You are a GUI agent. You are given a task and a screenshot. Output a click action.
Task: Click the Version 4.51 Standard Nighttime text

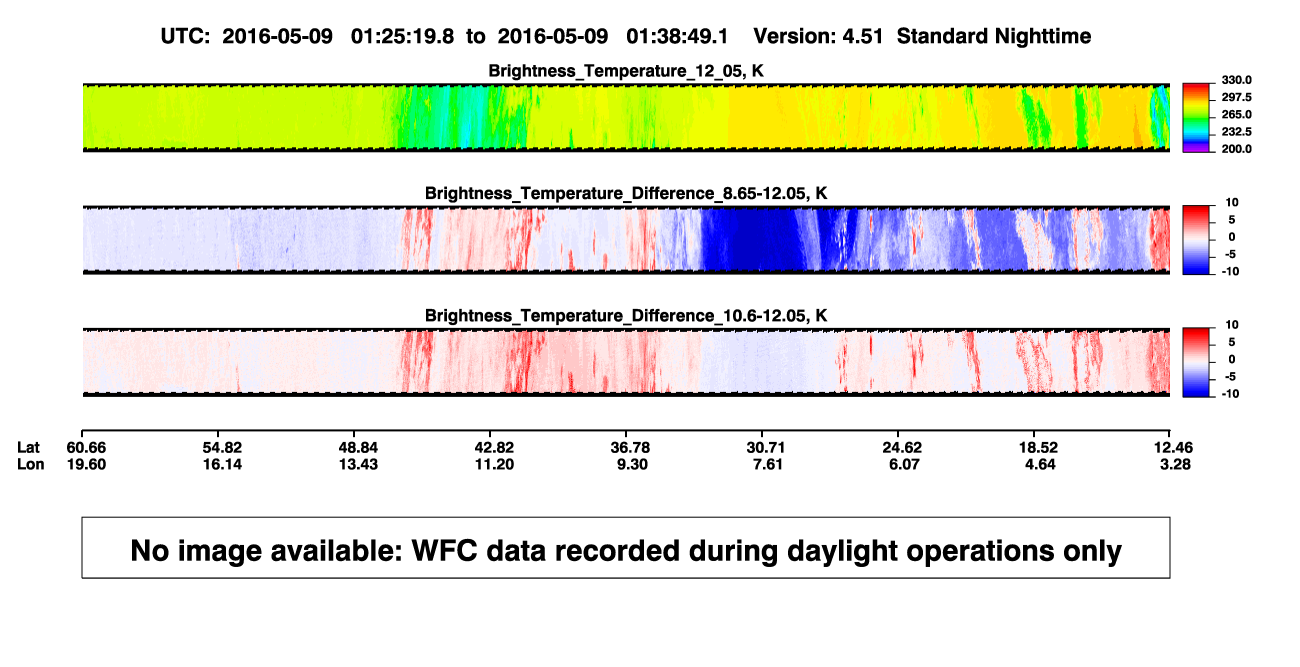pos(922,36)
